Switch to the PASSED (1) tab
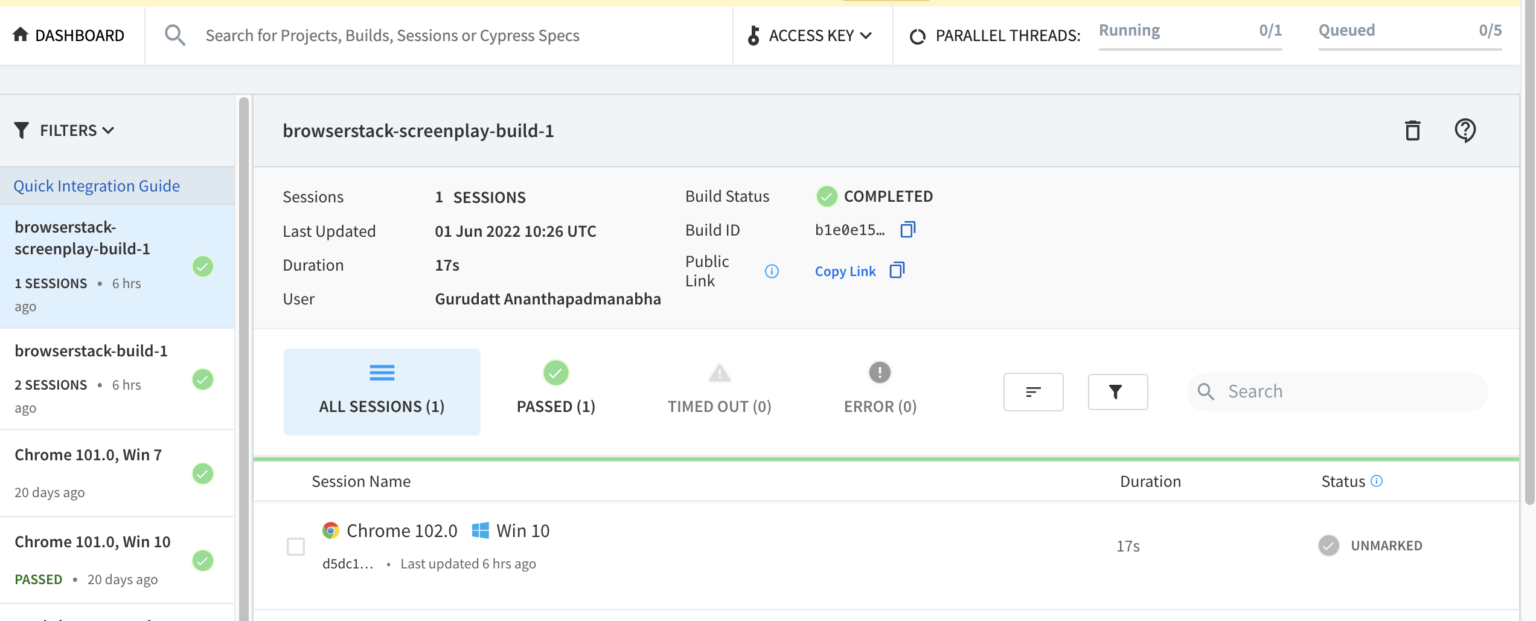Viewport: 1536px width, 621px height. coord(556,390)
